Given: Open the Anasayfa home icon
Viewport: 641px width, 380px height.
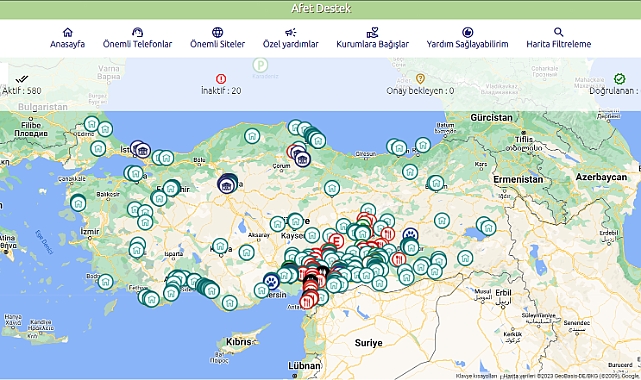Looking at the screenshot, I should coord(67,32).
